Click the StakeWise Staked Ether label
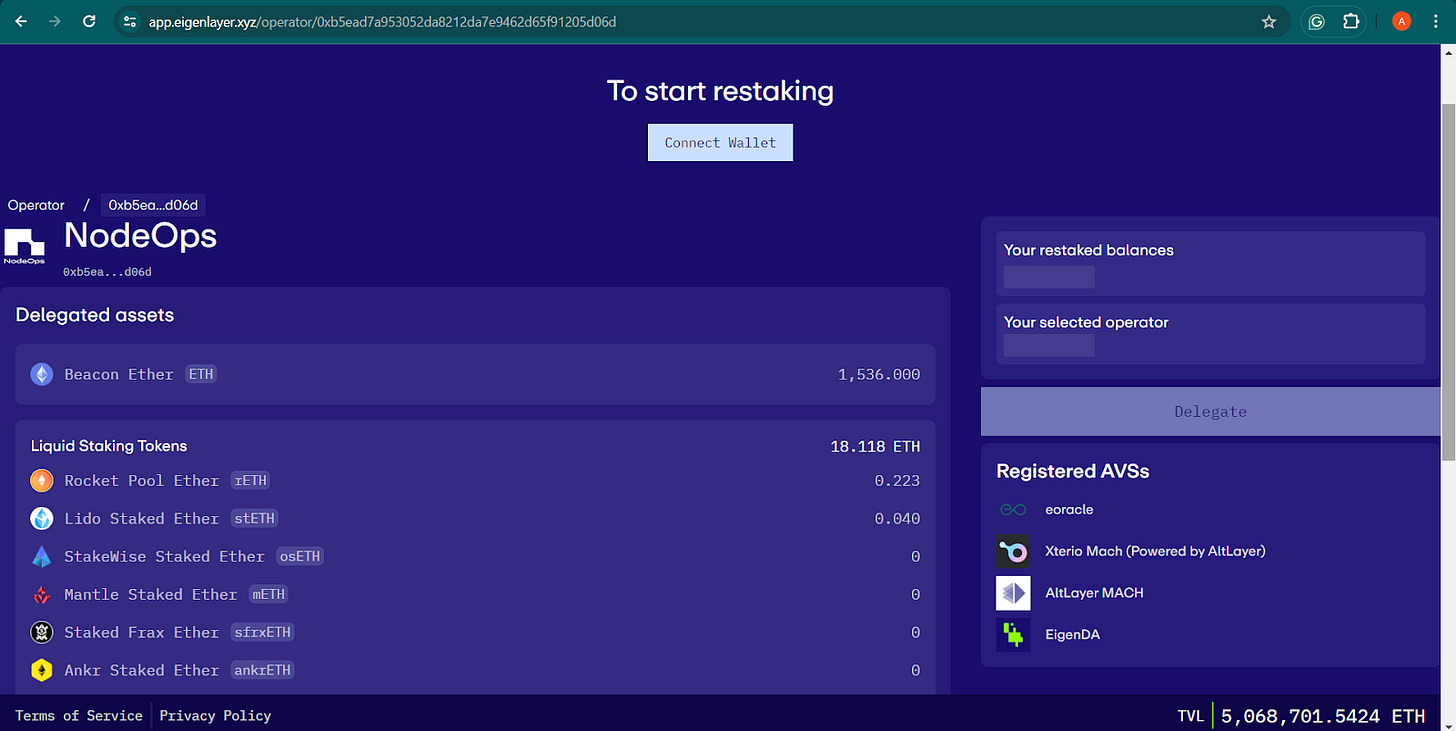This screenshot has width=1456, height=731. [164, 557]
